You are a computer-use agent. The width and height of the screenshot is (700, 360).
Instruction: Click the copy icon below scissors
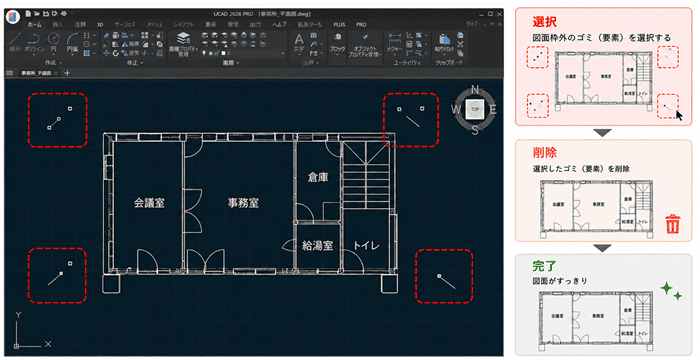pos(460,53)
